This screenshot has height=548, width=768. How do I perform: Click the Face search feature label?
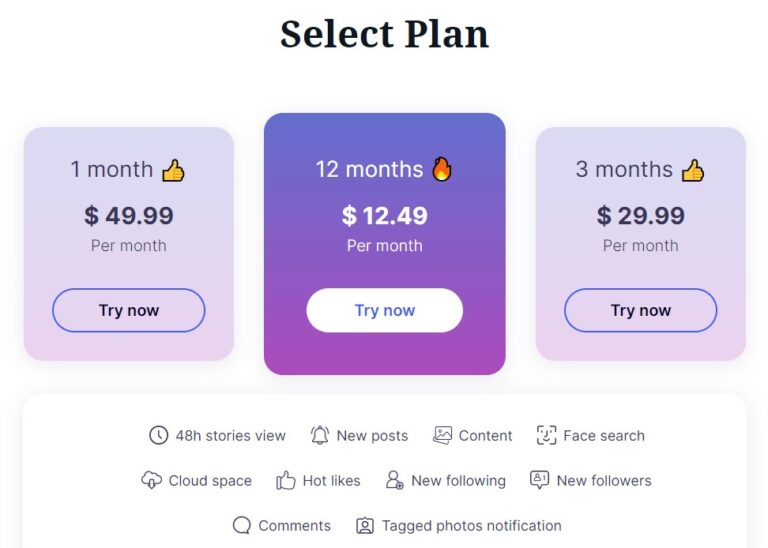(x=604, y=435)
